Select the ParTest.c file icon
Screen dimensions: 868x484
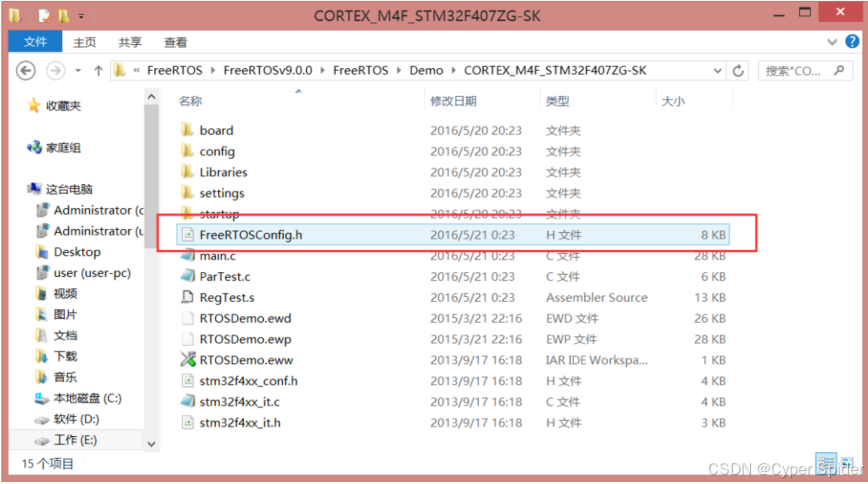pos(188,276)
